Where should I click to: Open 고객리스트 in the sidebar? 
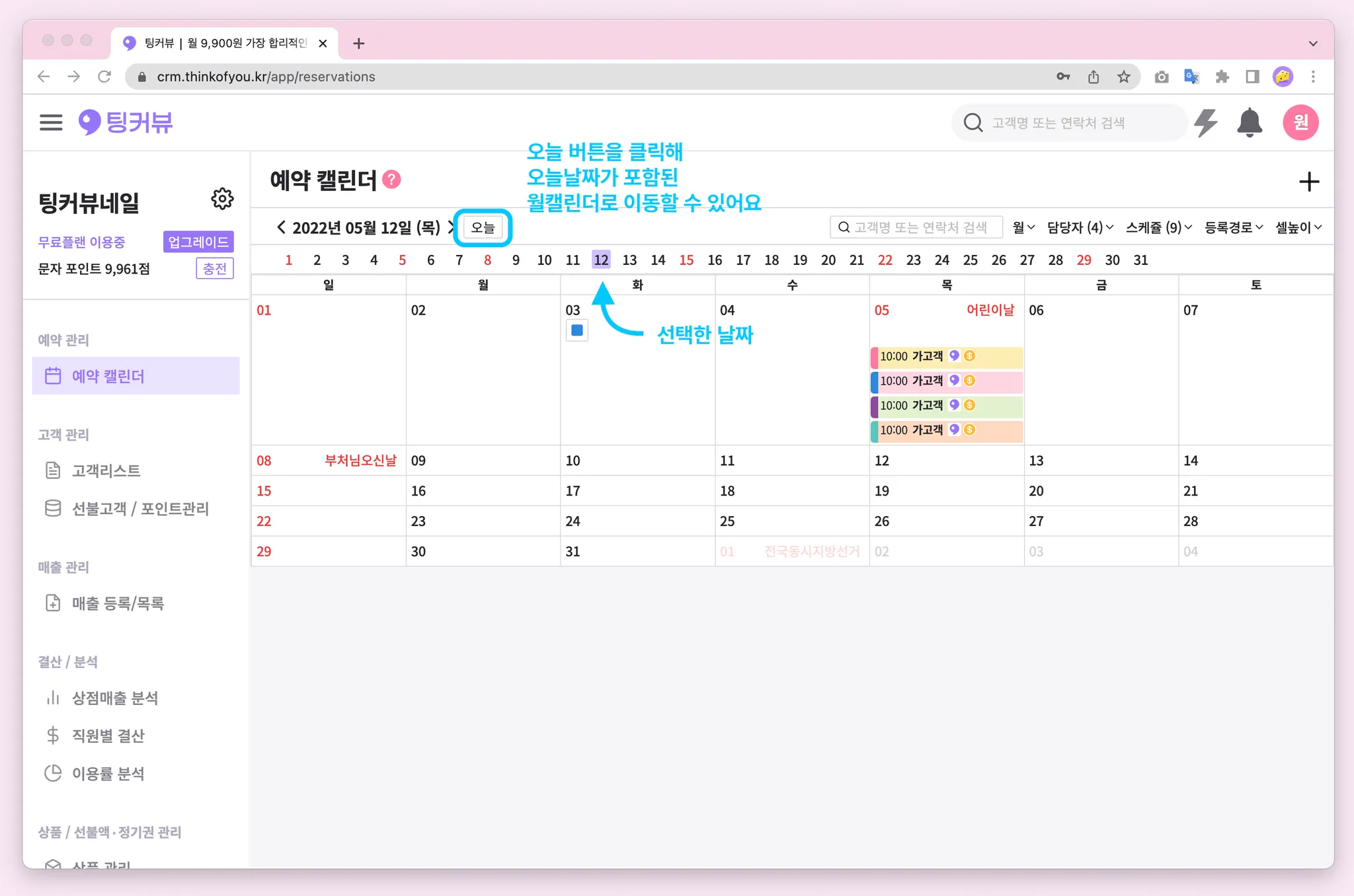coord(106,470)
